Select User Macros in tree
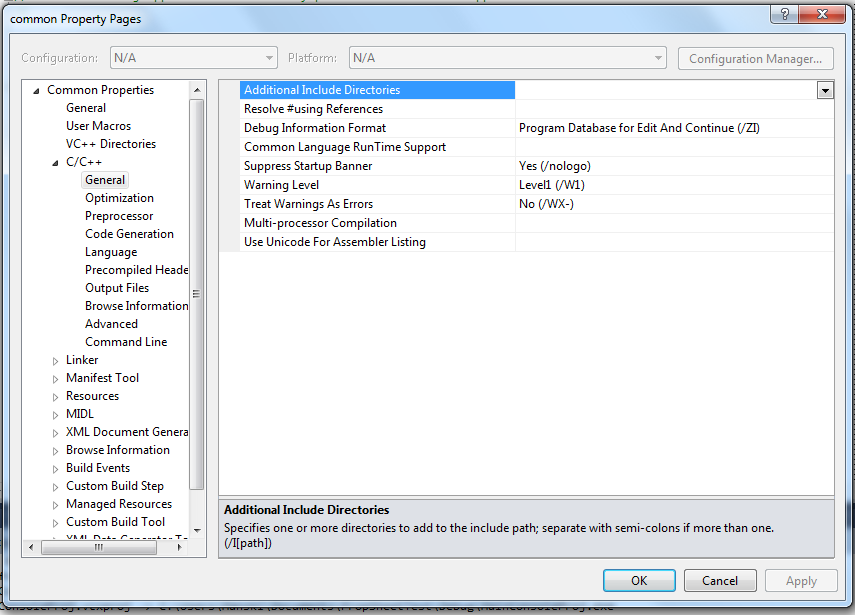Viewport: 855px width, 615px height. coord(98,126)
